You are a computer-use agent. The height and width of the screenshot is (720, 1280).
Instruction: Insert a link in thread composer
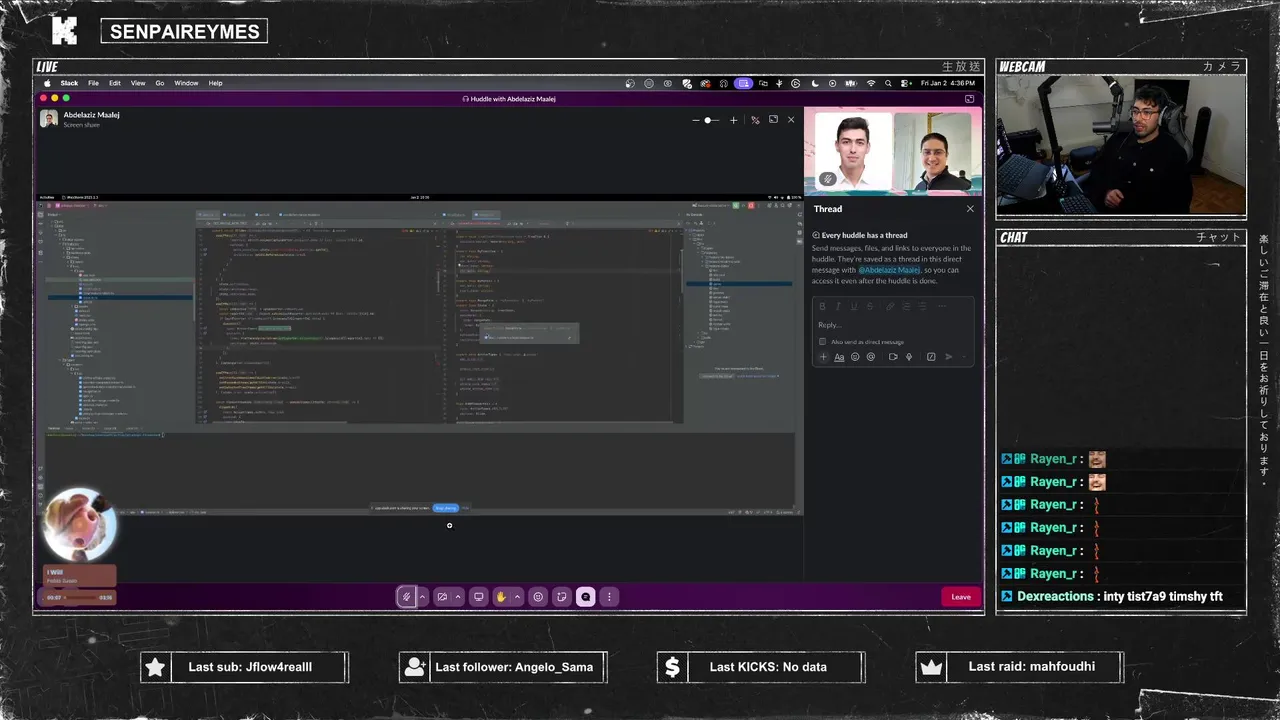click(890, 306)
